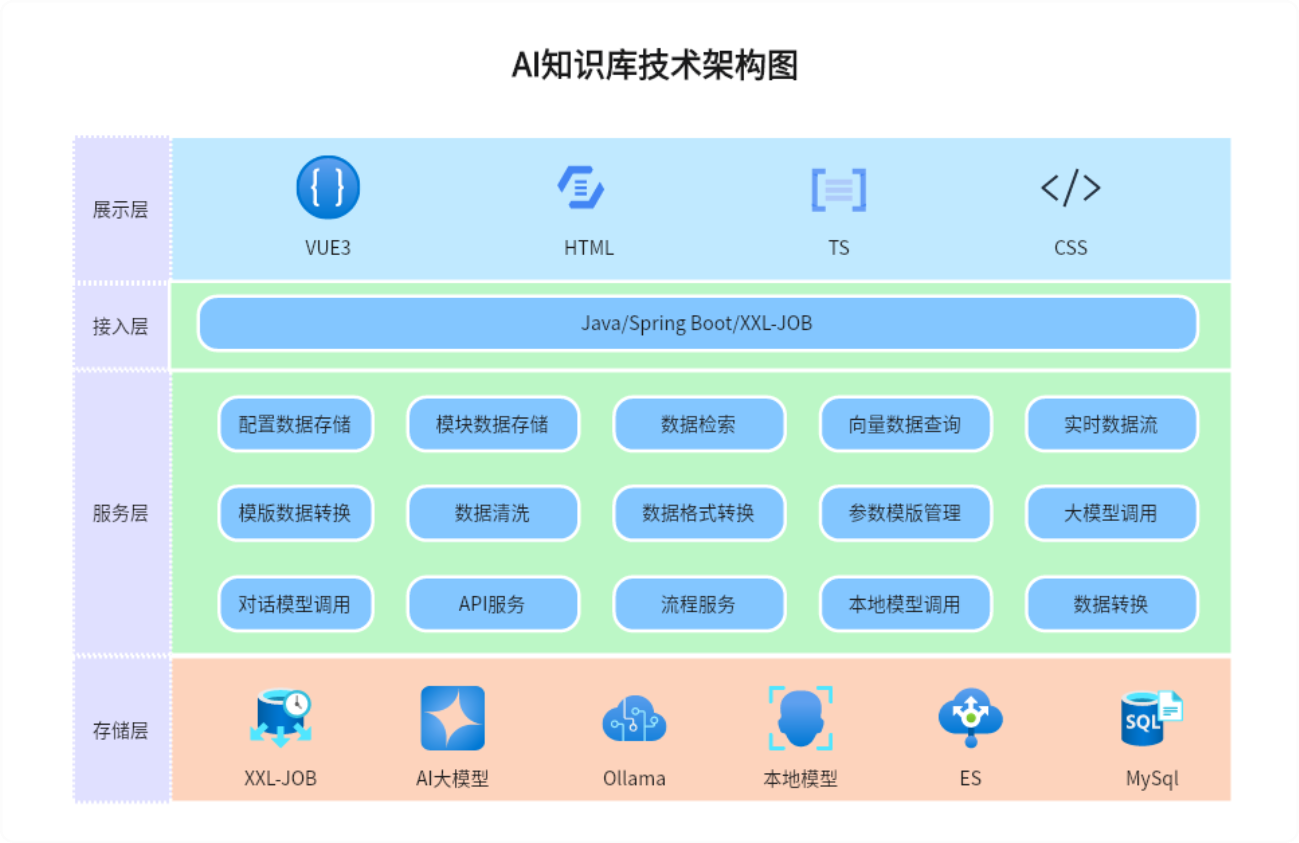Click the MySql text label
Screen dimensions: 1299x843
pos(1152,779)
